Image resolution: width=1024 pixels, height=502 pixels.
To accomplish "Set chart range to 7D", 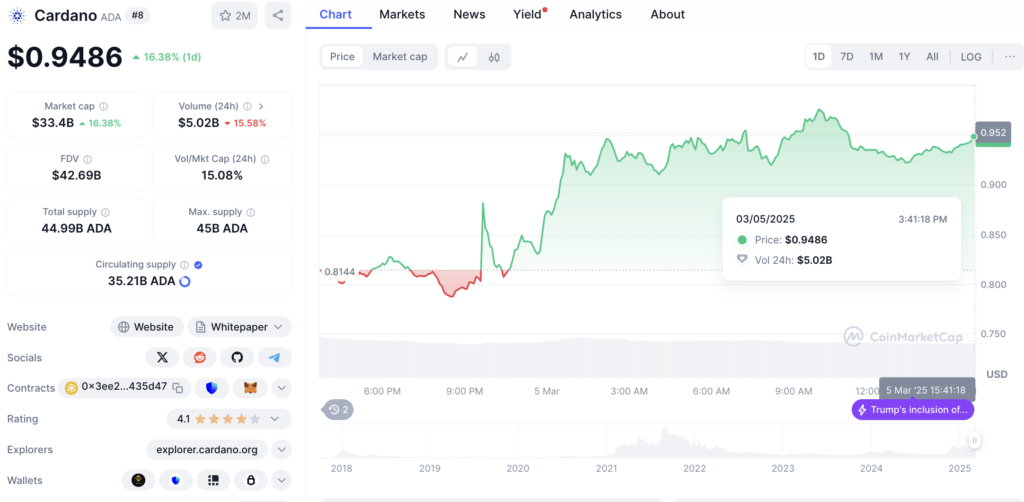I will tap(847, 57).
